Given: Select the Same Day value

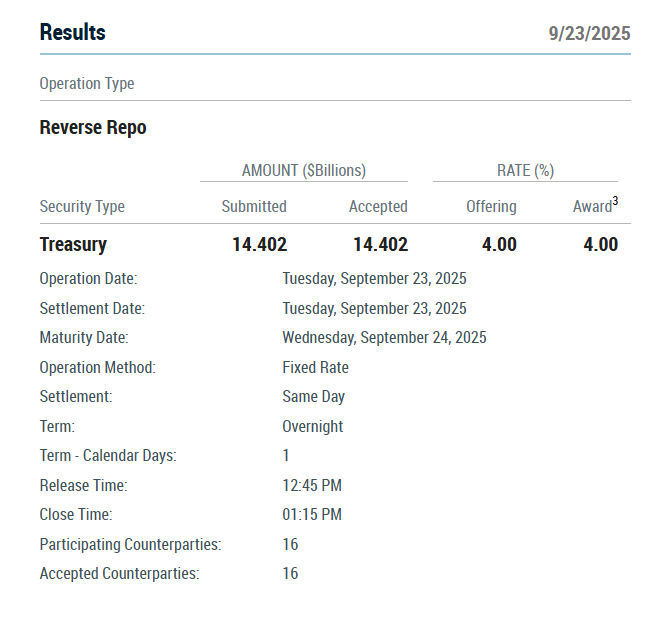Looking at the screenshot, I should (x=314, y=397).
